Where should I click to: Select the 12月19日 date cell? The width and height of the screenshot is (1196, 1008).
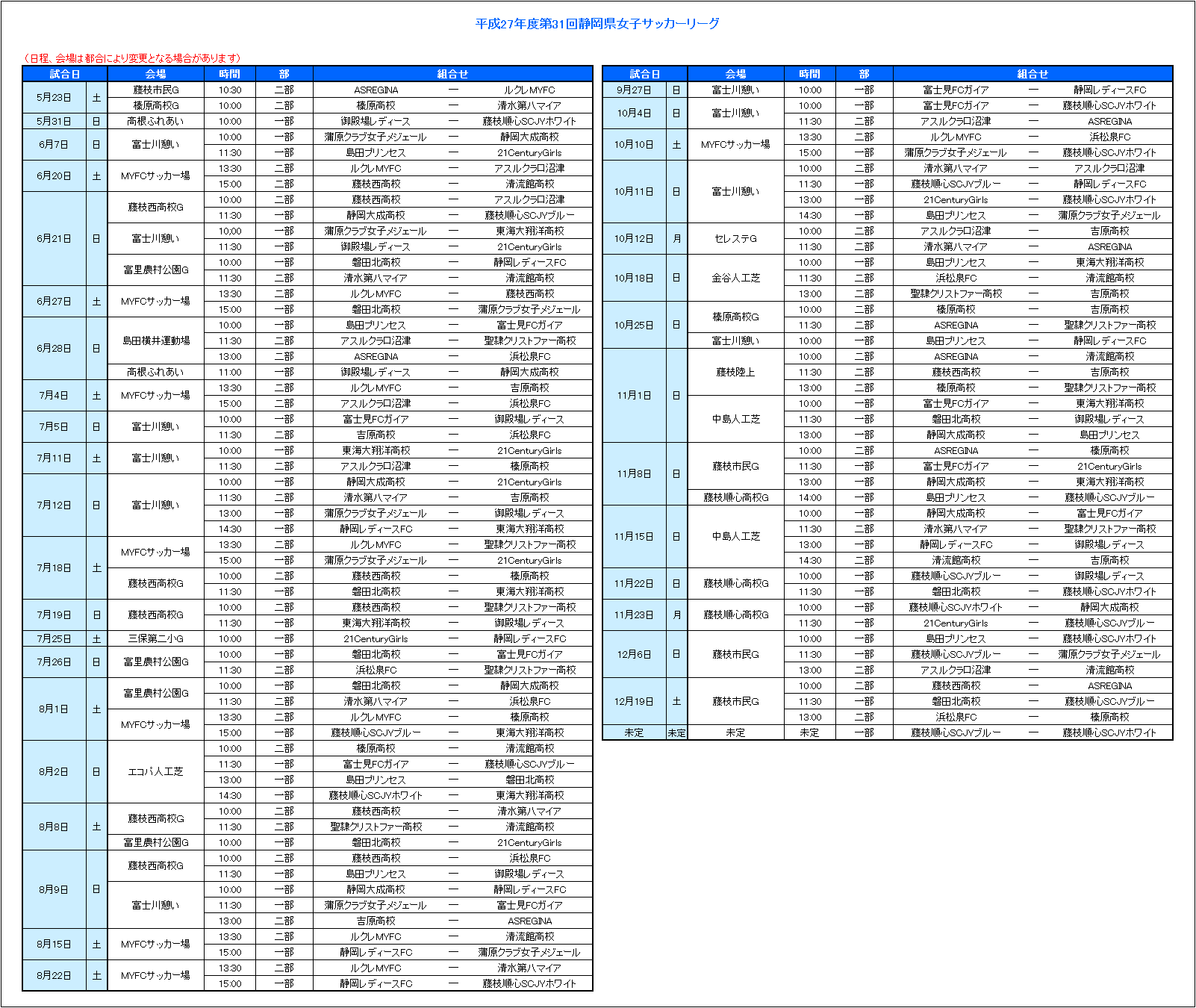tap(635, 702)
